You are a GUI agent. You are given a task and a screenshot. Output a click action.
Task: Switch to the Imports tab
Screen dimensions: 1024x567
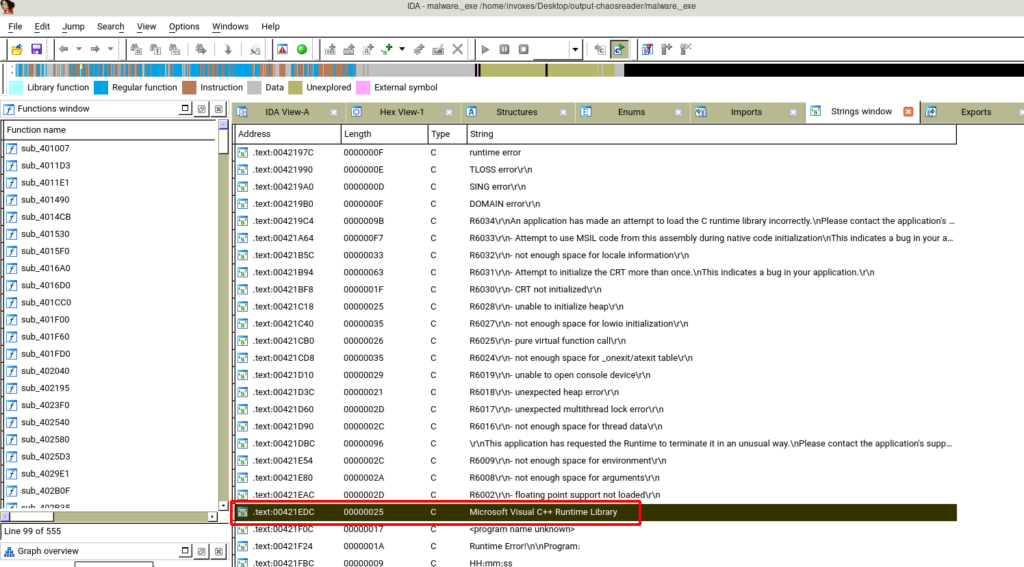click(x=746, y=112)
